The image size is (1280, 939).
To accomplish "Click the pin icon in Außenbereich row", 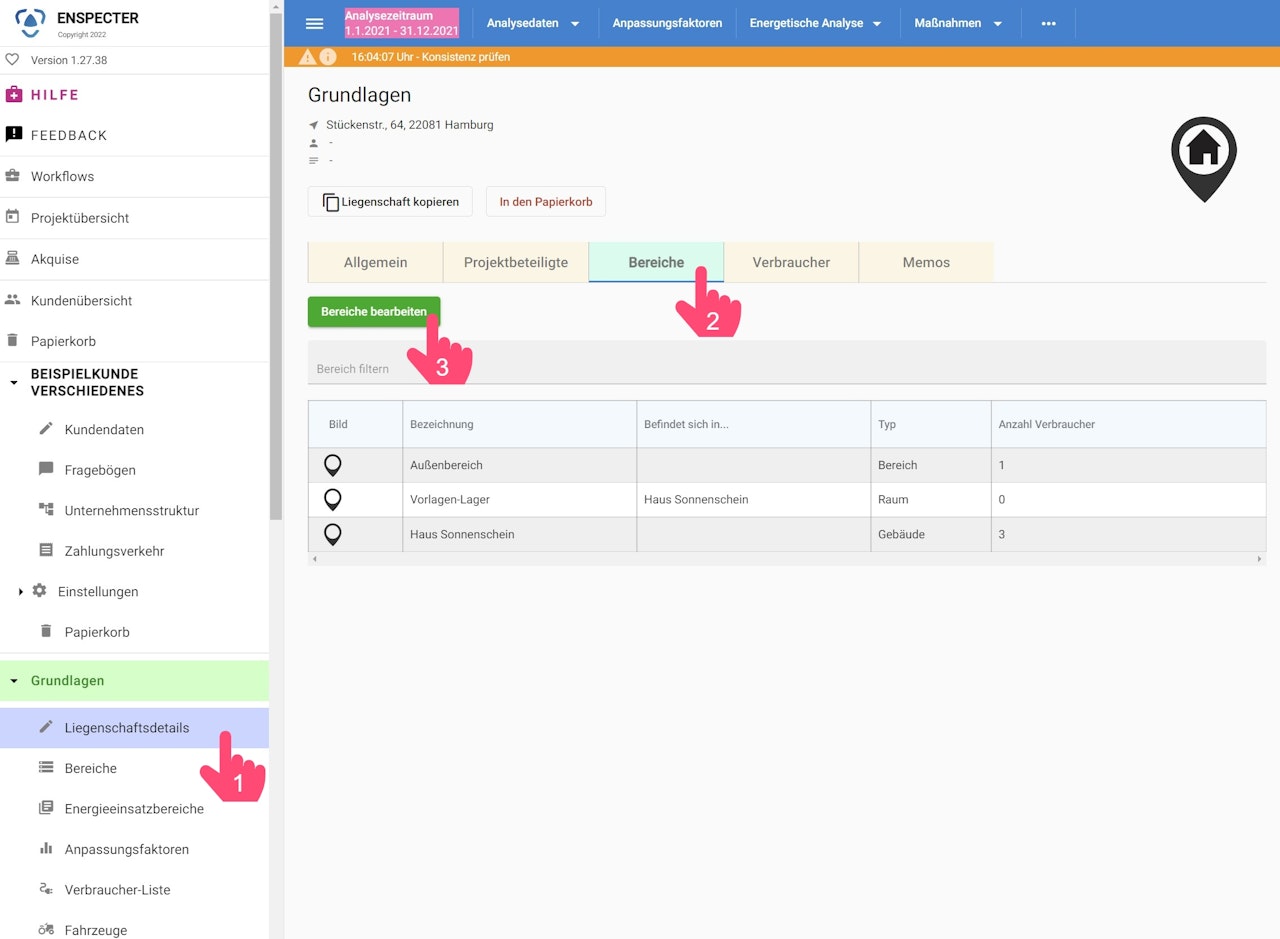I will tap(333, 465).
